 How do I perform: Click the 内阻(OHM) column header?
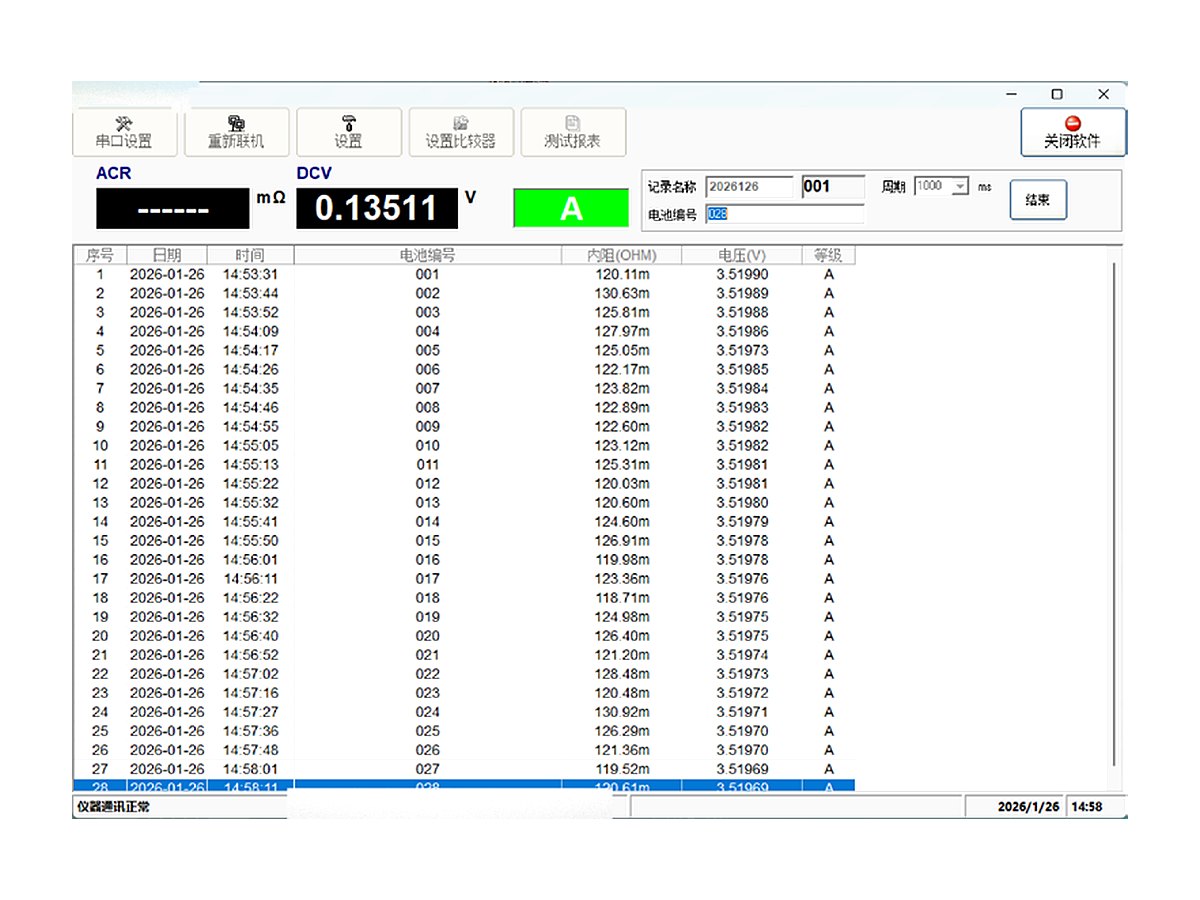point(622,255)
